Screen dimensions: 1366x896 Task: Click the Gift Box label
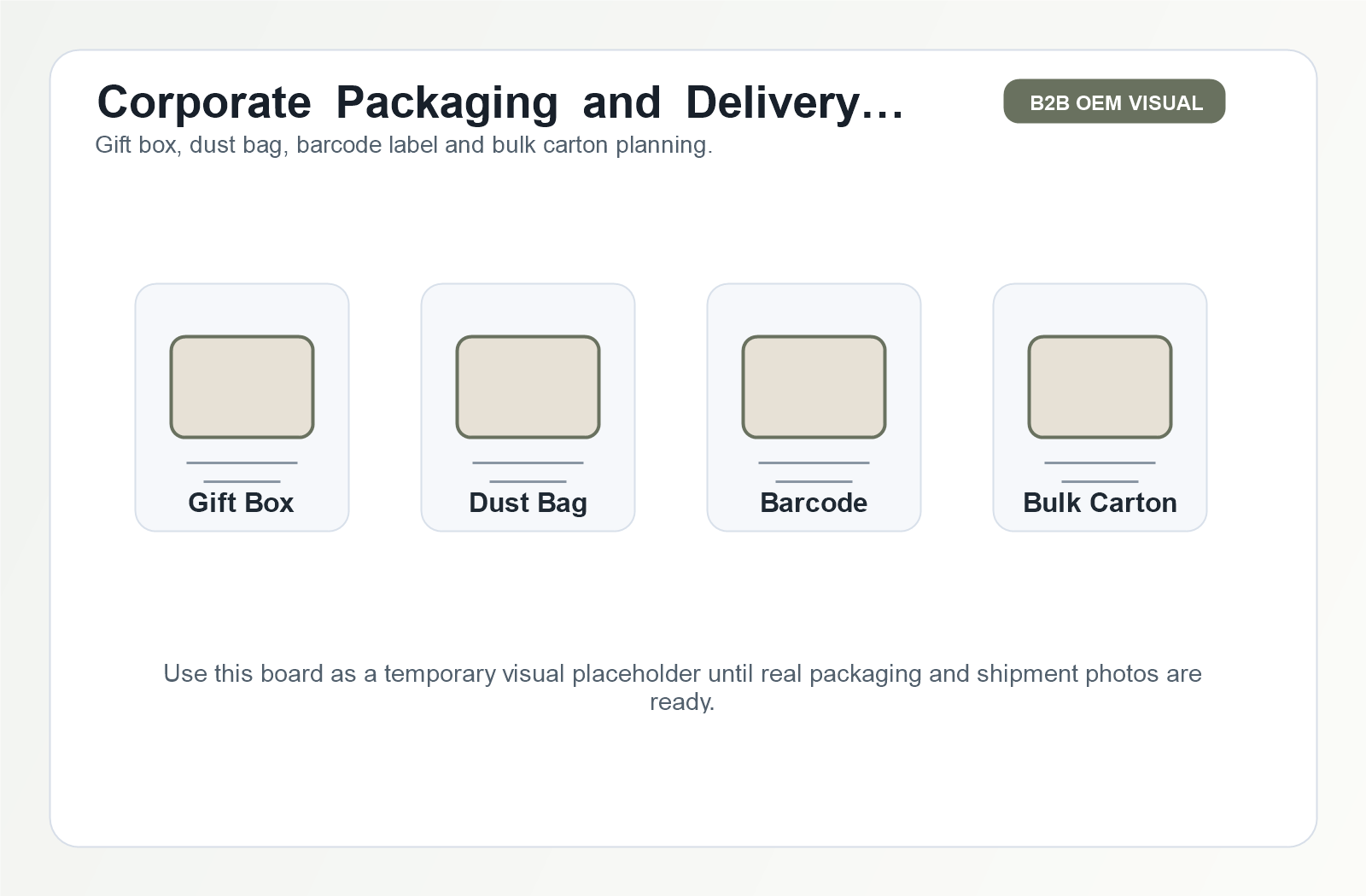click(241, 503)
